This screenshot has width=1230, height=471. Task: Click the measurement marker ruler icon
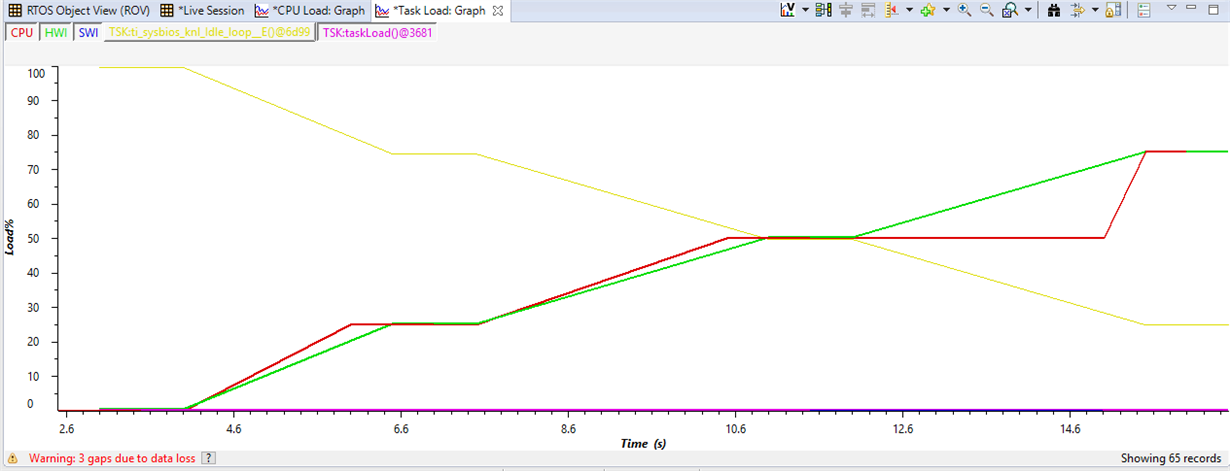[890, 10]
